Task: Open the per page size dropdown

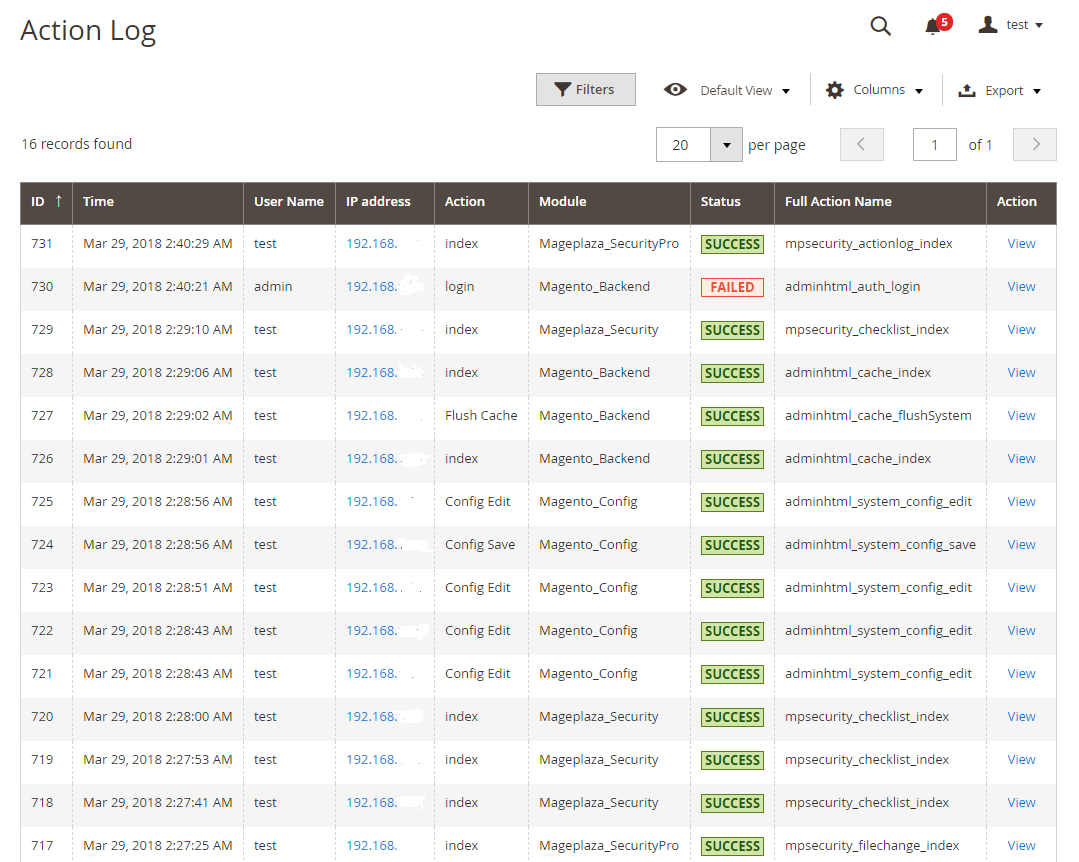Action: [726, 145]
